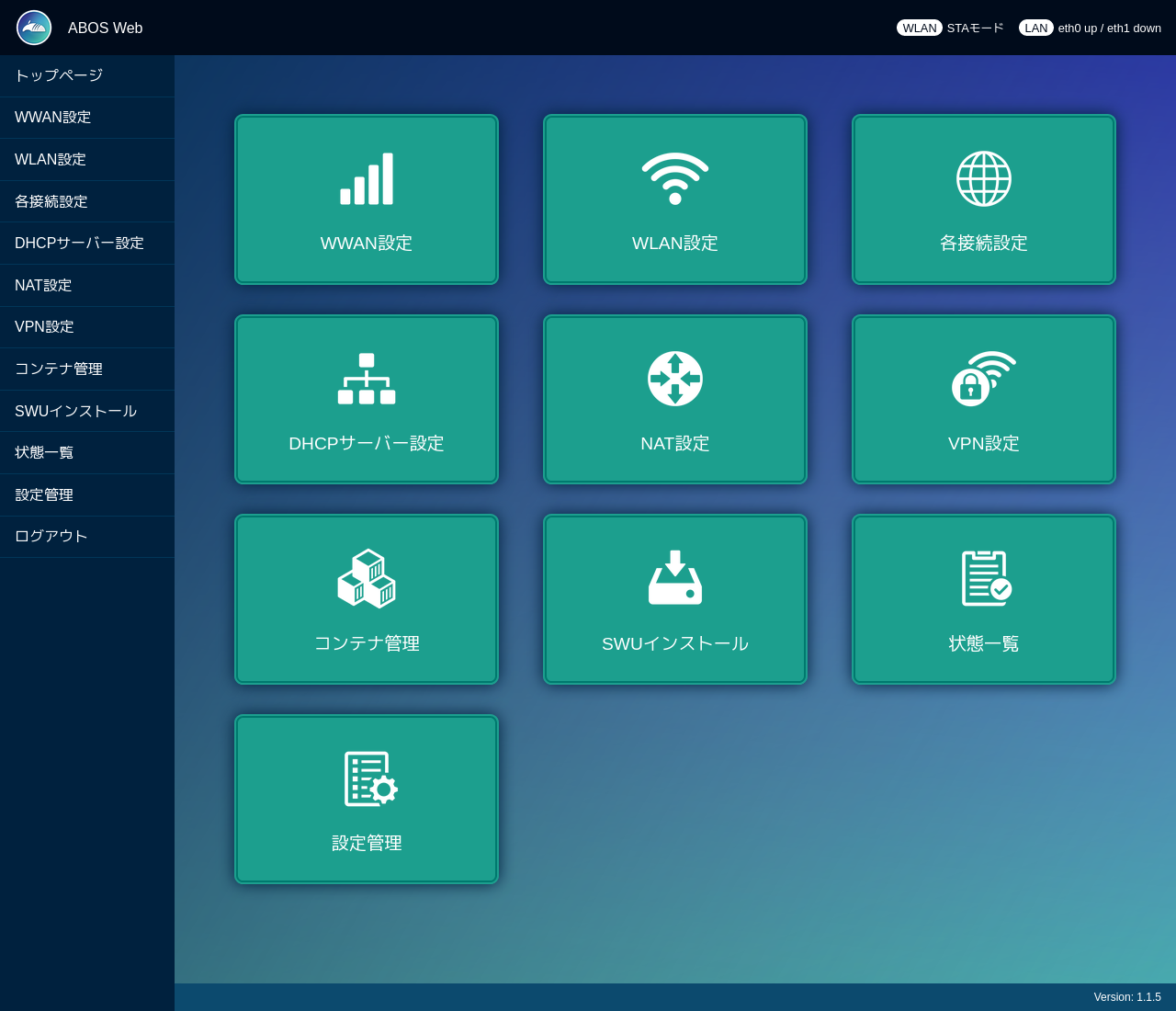Click the コンテナ管理 tile label

click(367, 643)
